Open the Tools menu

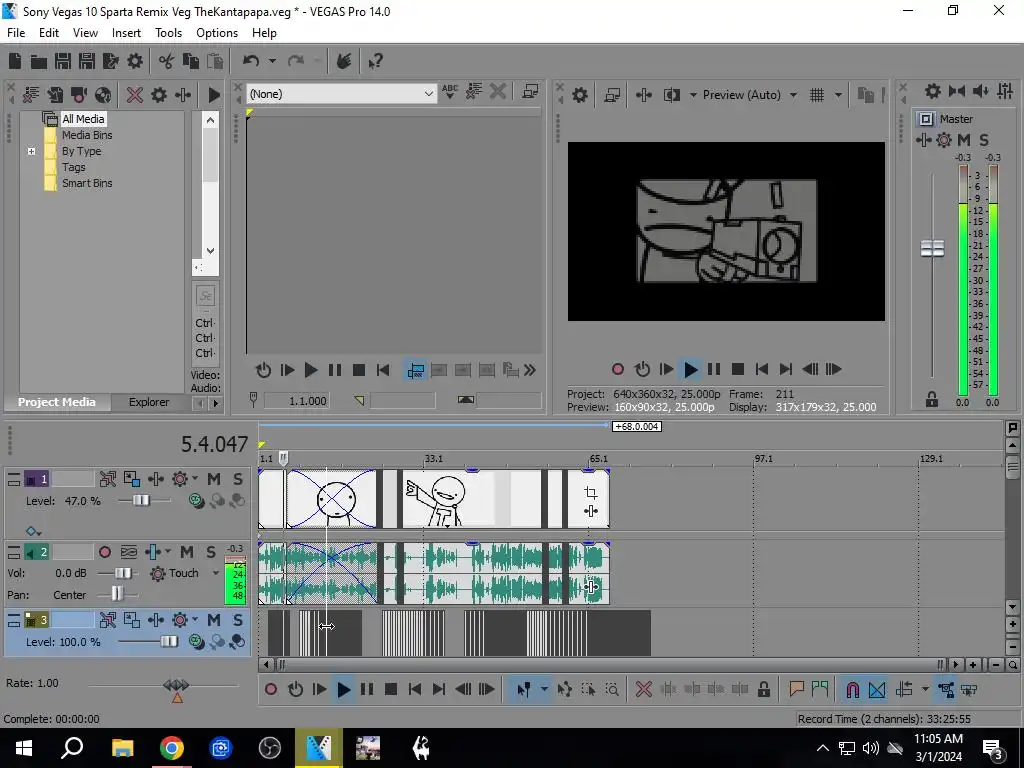[168, 33]
